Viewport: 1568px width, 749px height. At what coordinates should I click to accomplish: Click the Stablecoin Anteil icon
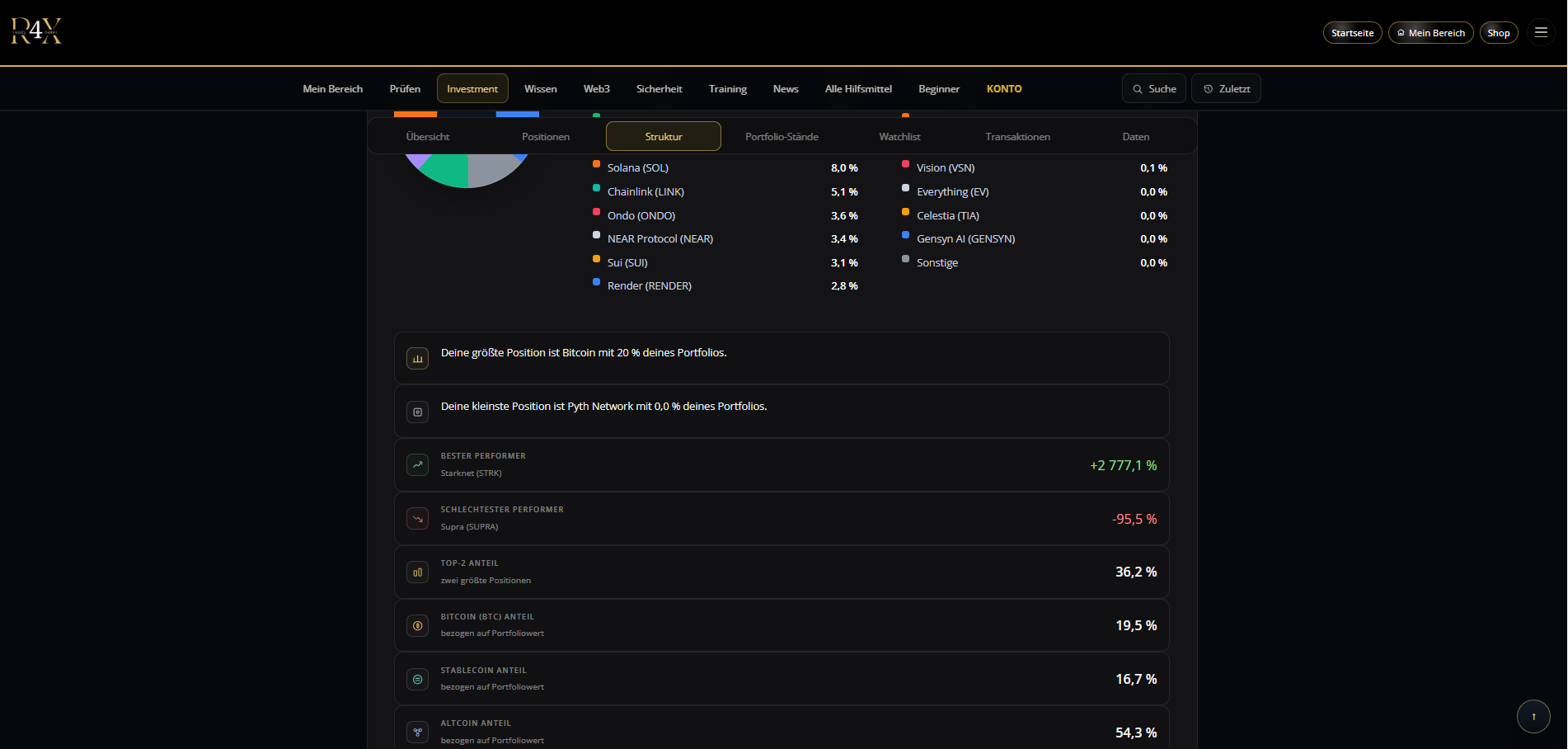click(x=418, y=680)
